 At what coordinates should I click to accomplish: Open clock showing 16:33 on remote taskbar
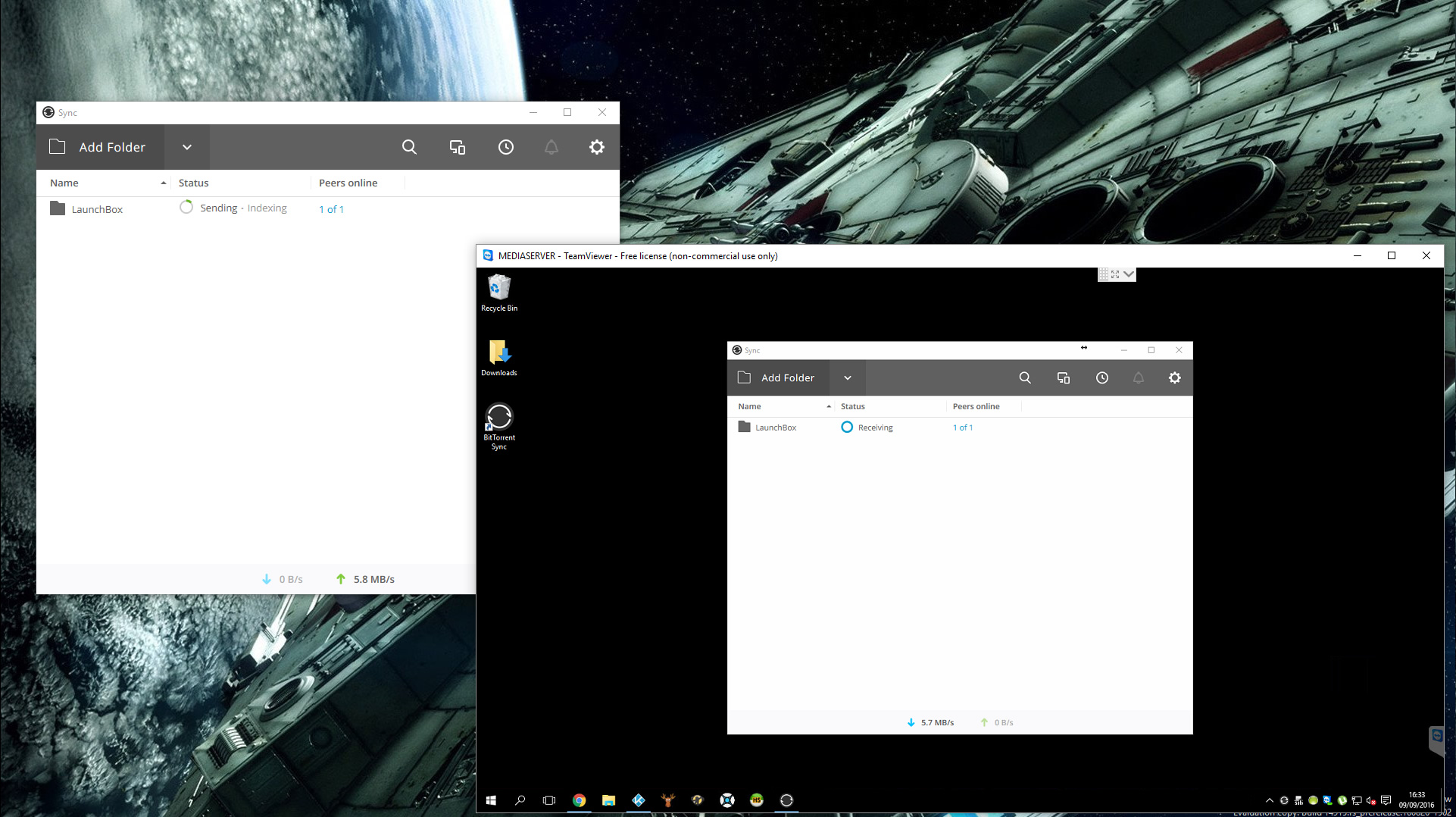pyautogui.click(x=1417, y=800)
